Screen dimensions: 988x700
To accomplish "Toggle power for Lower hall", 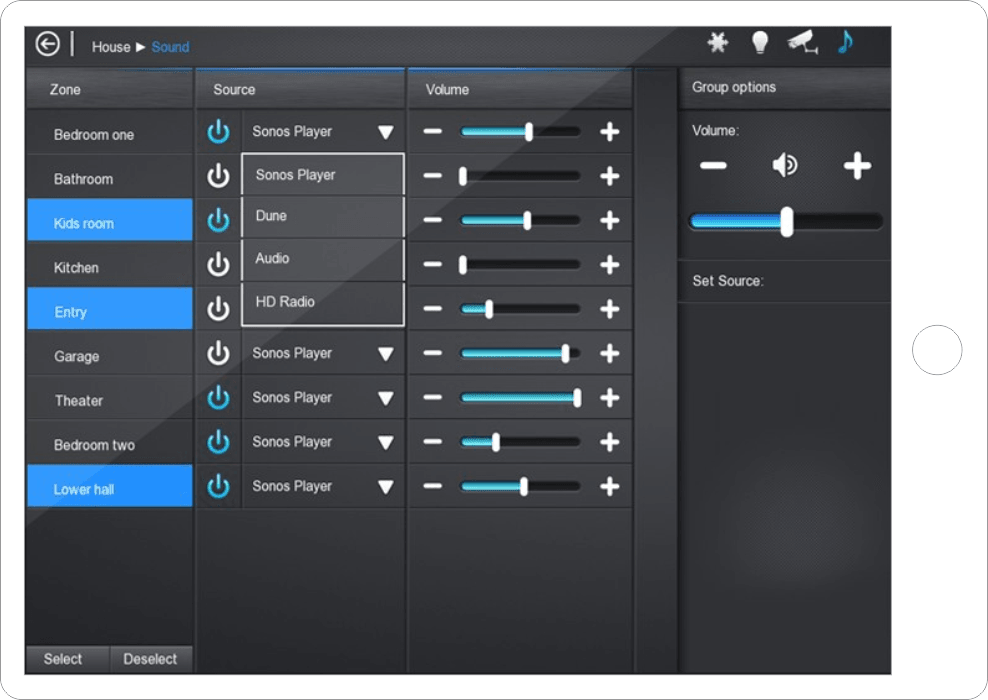I will click(x=218, y=486).
